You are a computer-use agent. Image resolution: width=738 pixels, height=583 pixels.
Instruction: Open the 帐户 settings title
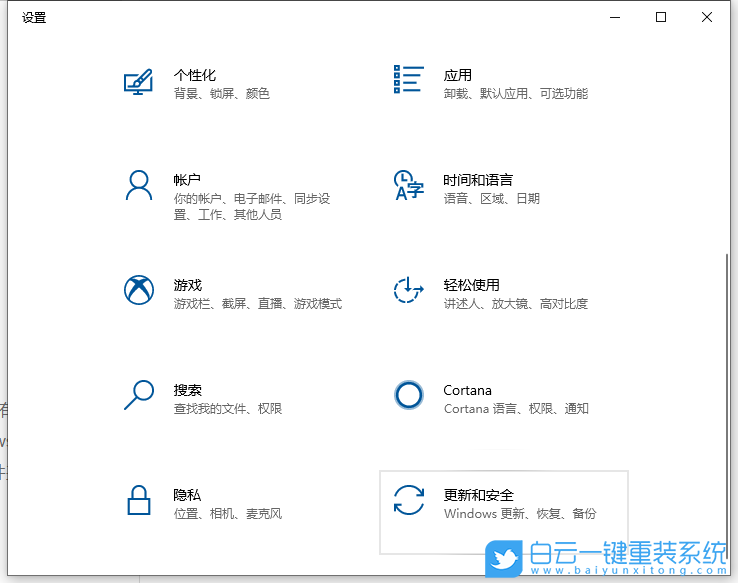(x=187, y=179)
